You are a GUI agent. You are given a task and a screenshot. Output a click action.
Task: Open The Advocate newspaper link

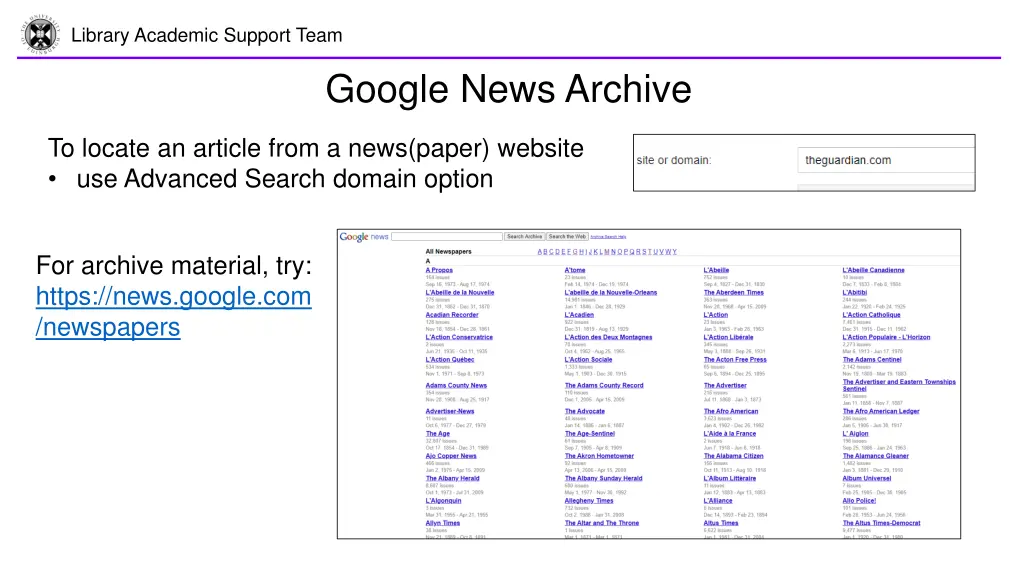(584, 411)
